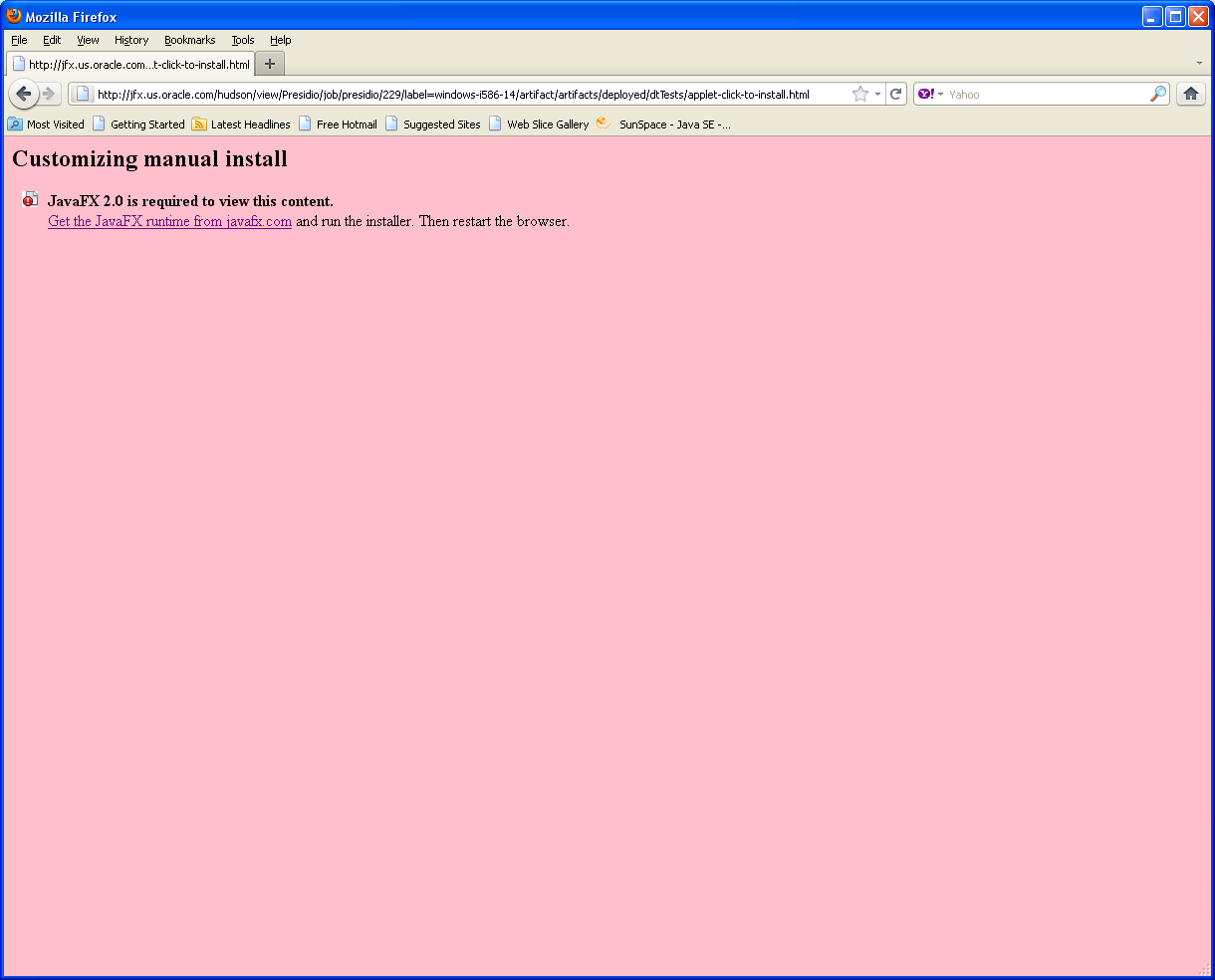This screenshot has height=980, width=1215.
Task: Open the SunSpace - Java SE bookmark
Action: click(663, 124)
